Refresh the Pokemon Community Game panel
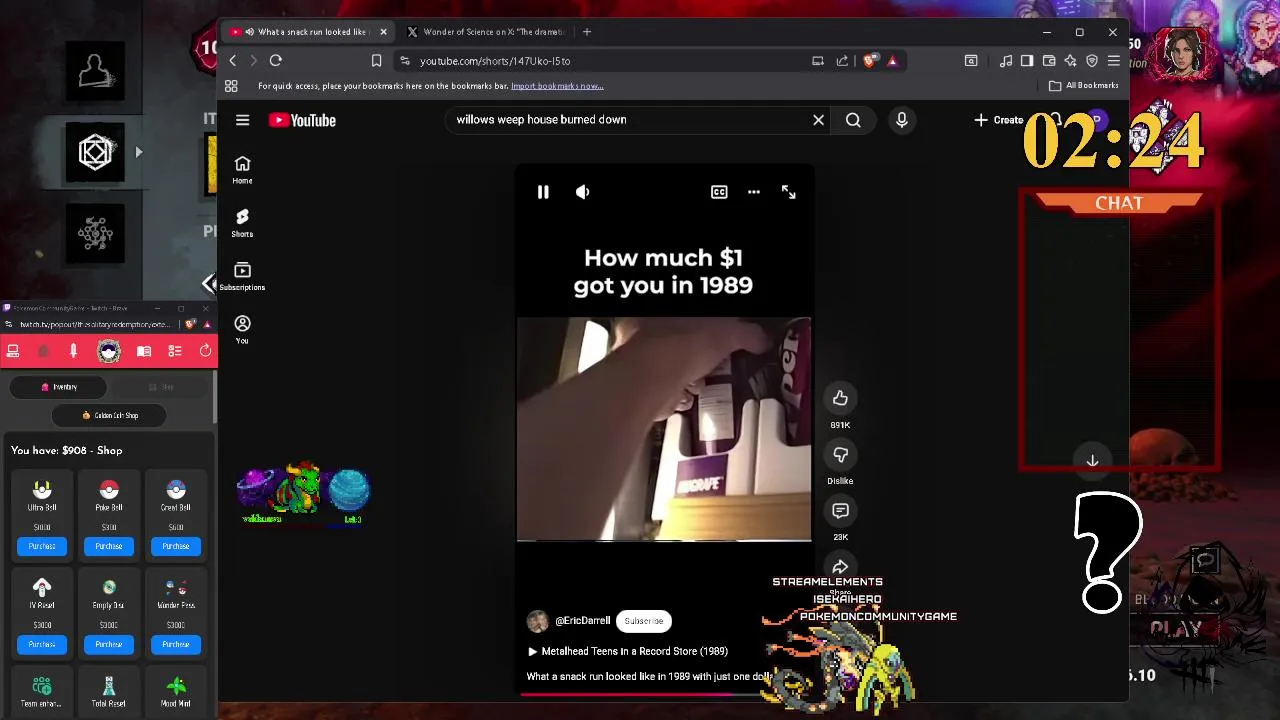The height and width of the screenshot is (720, 1280). (205, 351)
